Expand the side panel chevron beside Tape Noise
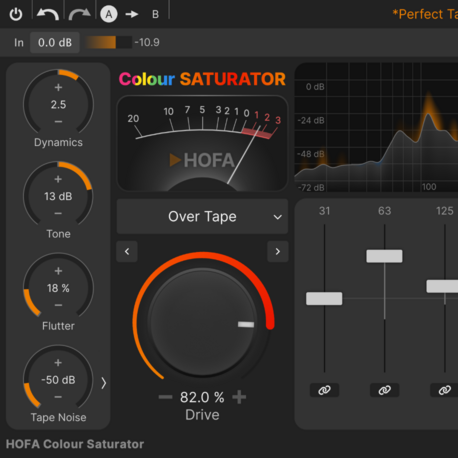Viewport: 458px width, 458px height. [104, 383]
